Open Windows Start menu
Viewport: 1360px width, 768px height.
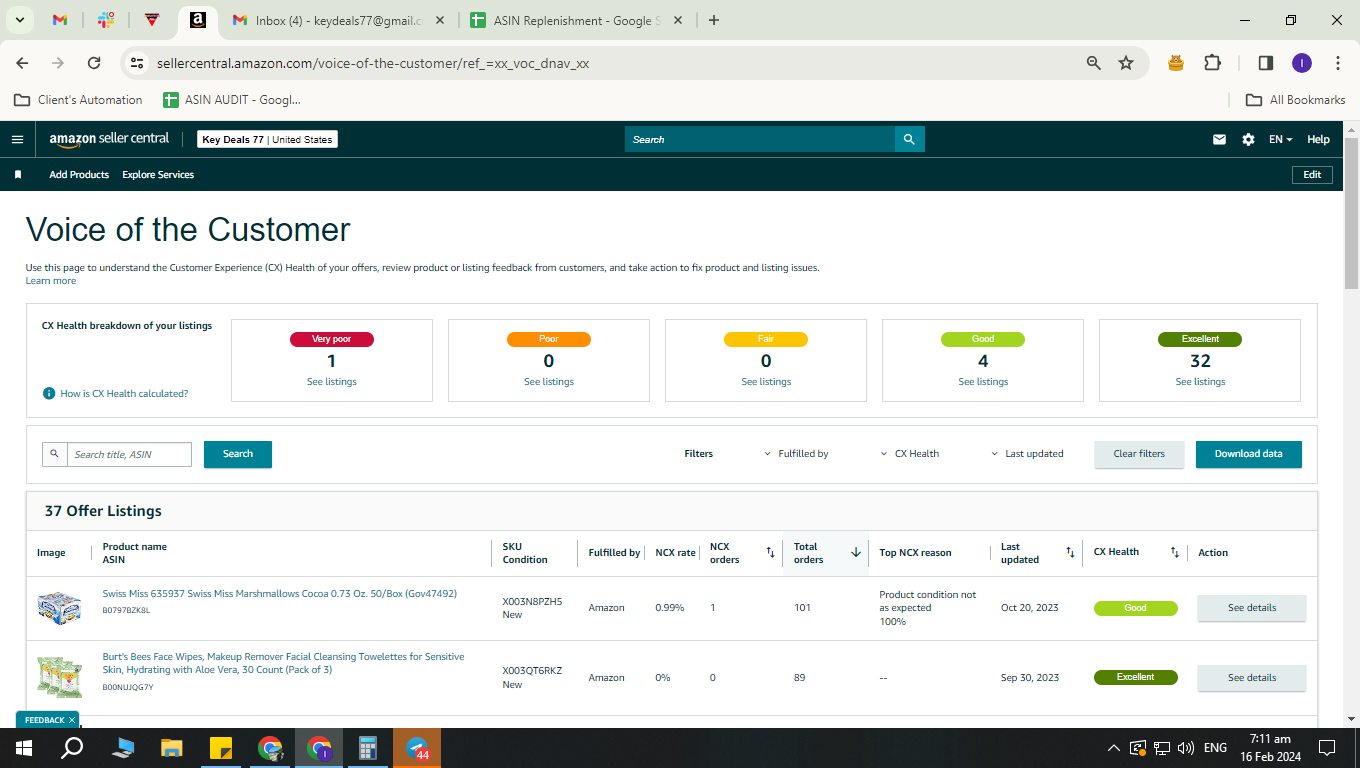[x=23, y=748]
